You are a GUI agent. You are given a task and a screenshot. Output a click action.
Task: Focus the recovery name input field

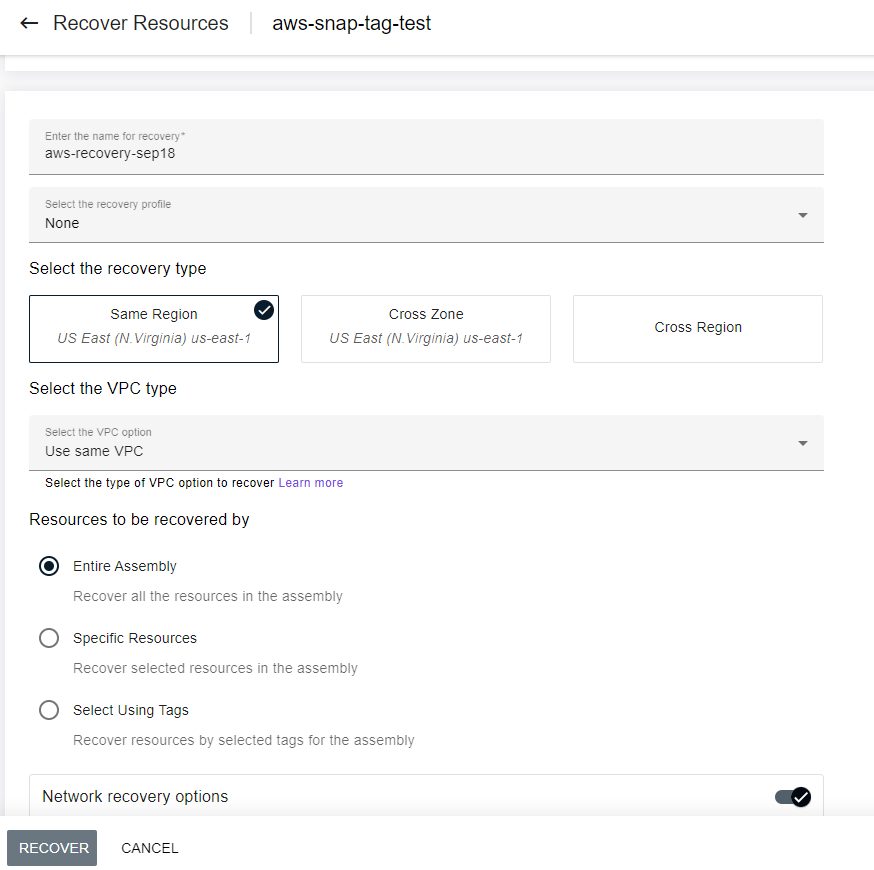[x=426, y=153]
